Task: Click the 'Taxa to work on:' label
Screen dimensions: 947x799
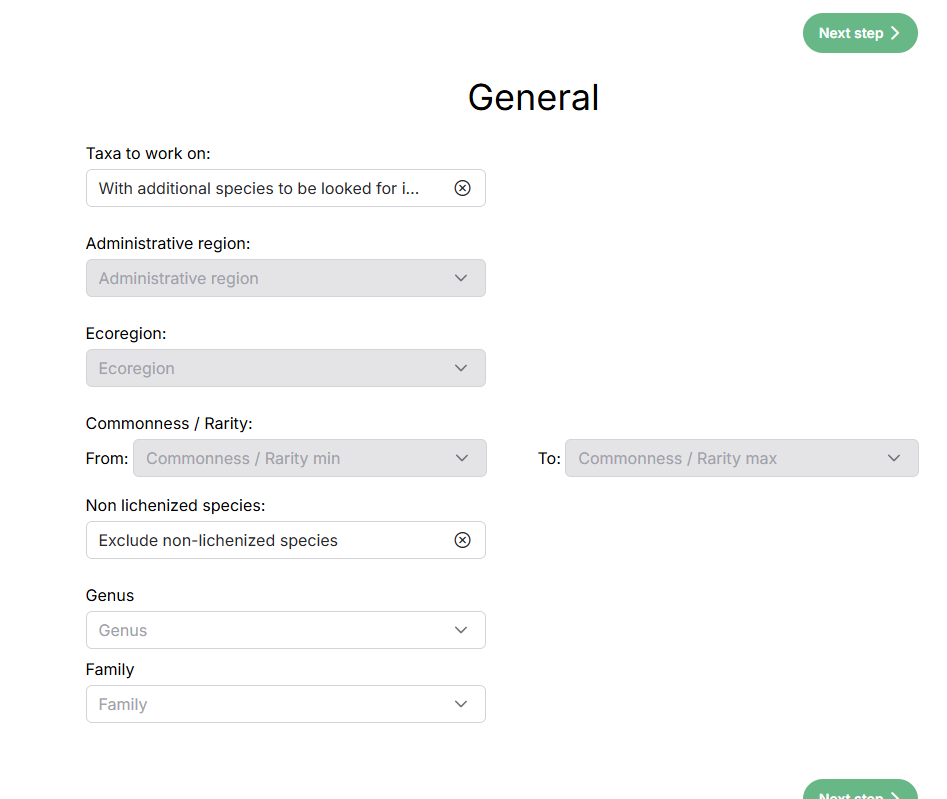Action: pyautogui.click(x=148, y=154)
